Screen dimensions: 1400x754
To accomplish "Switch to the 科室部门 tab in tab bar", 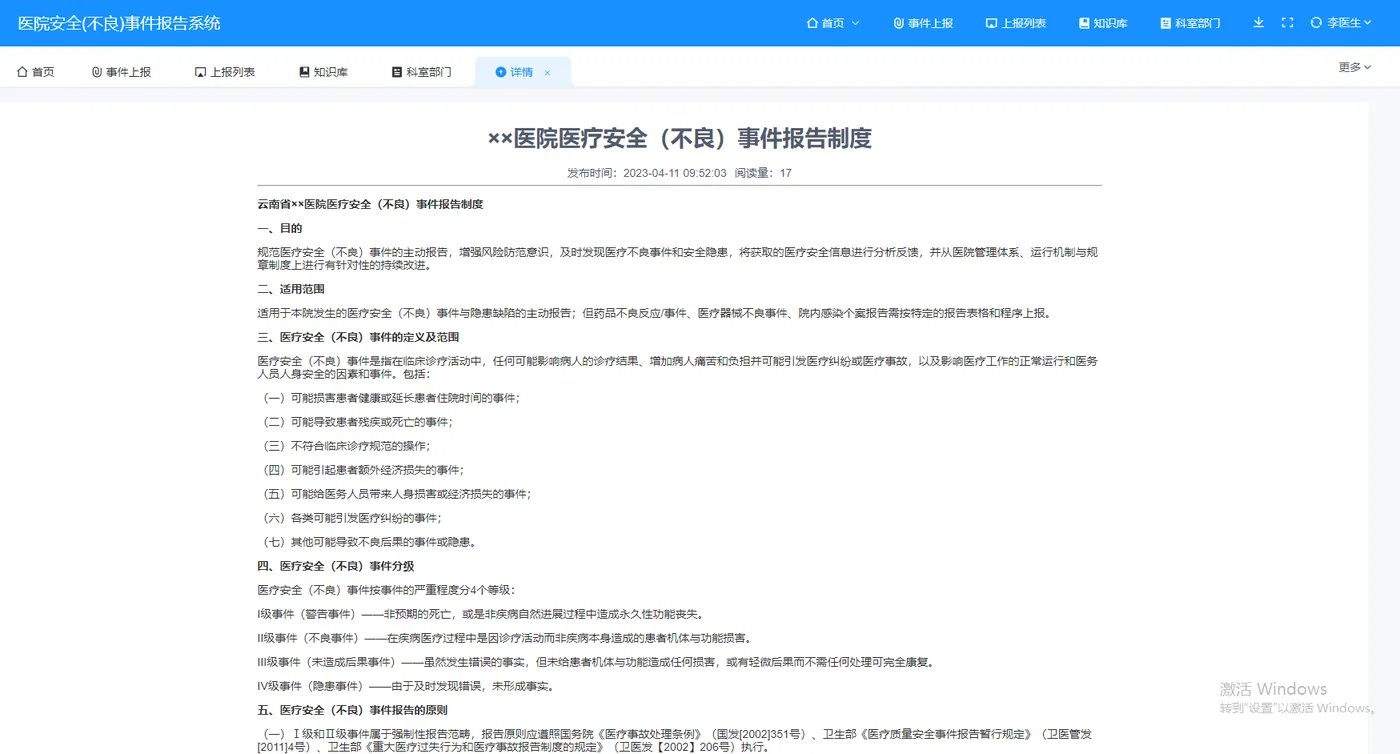I will point(421,72).
